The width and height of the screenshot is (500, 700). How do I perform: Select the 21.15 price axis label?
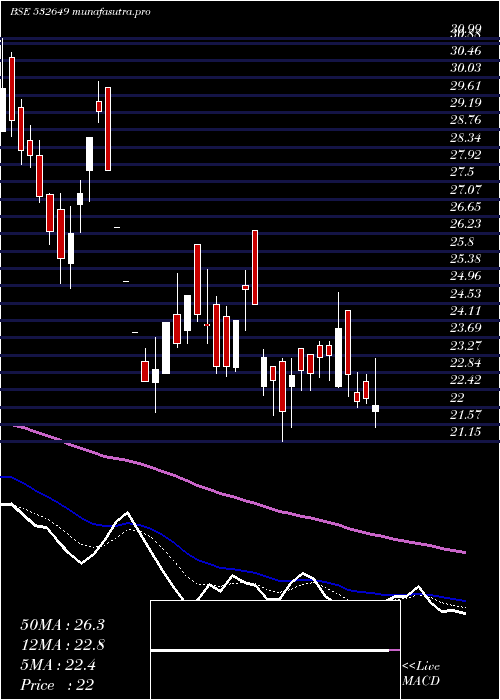pos(466,432)
